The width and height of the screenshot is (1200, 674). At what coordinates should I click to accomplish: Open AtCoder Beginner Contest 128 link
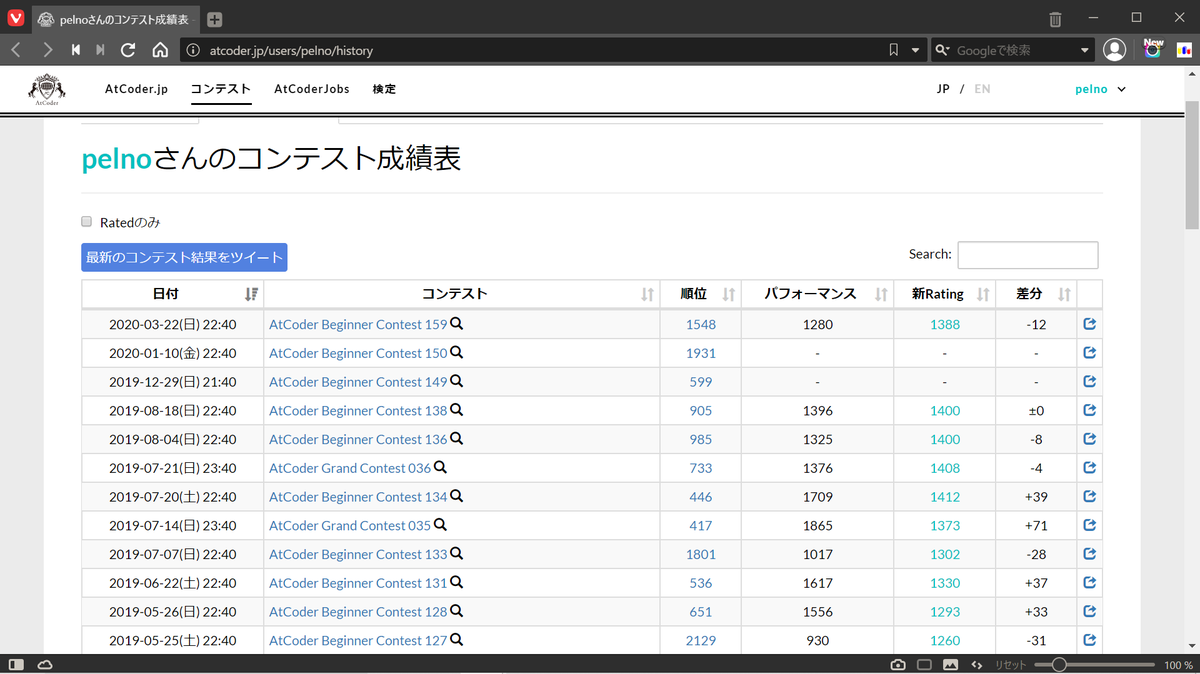(358, 612)
